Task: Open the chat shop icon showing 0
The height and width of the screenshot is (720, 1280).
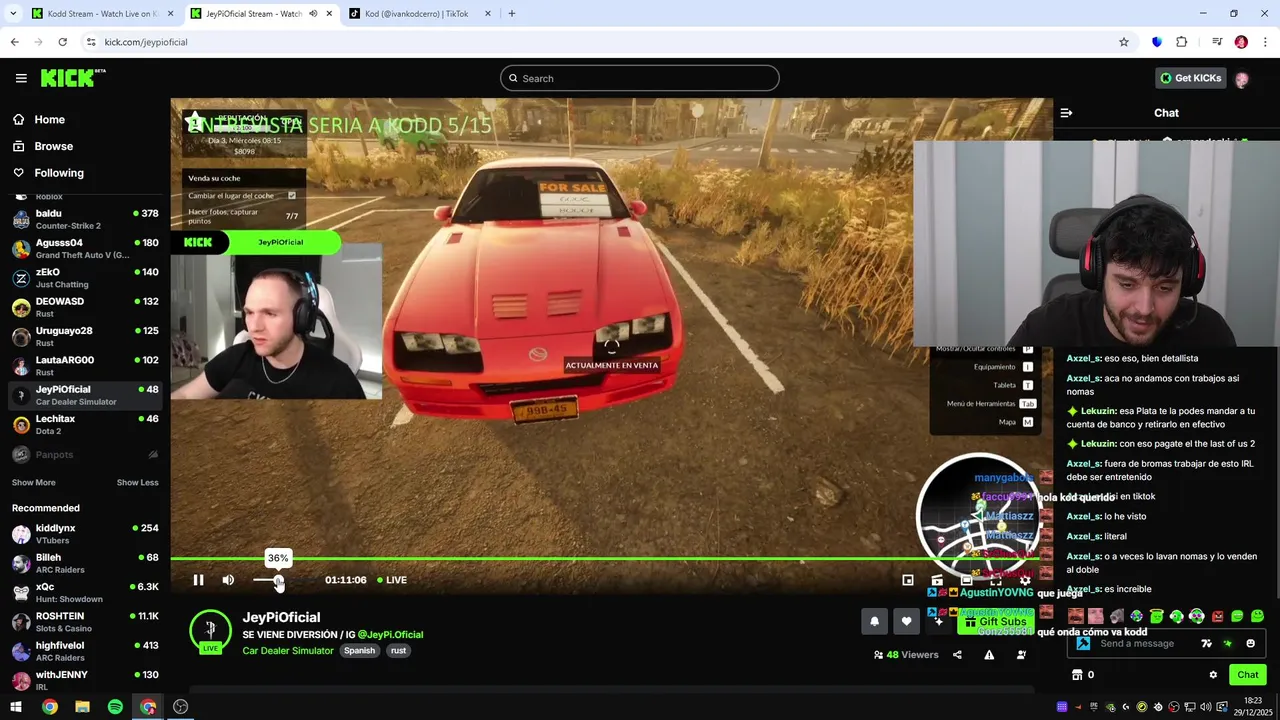Action: tap(1083, 675)
